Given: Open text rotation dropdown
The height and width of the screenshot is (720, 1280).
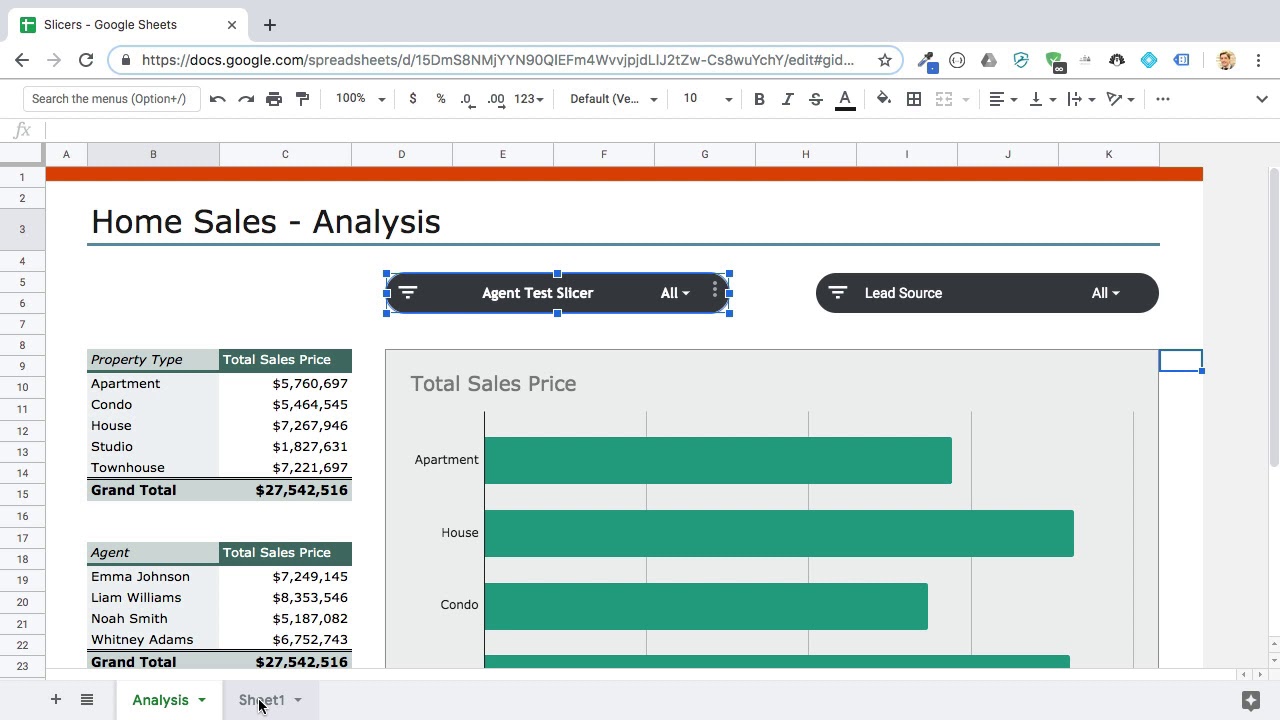Looking at the screenshot, I should point(1121,99).
